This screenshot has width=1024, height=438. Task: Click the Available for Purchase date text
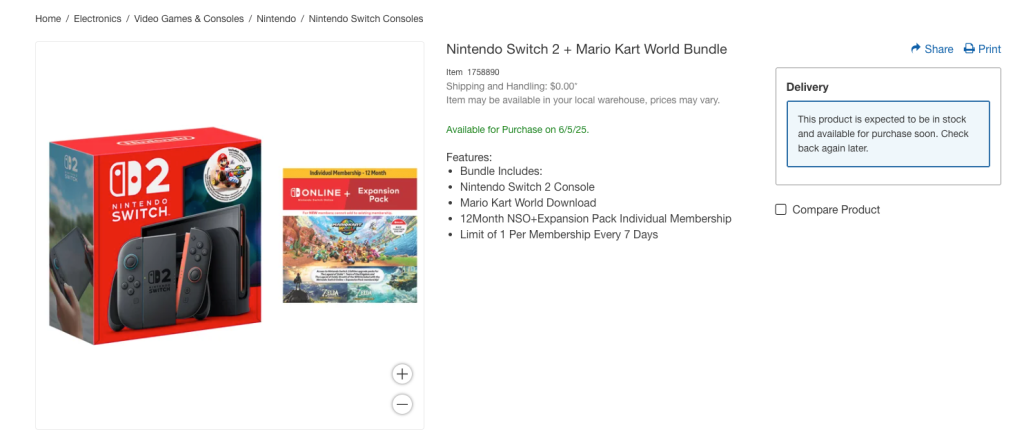(525, 130)
